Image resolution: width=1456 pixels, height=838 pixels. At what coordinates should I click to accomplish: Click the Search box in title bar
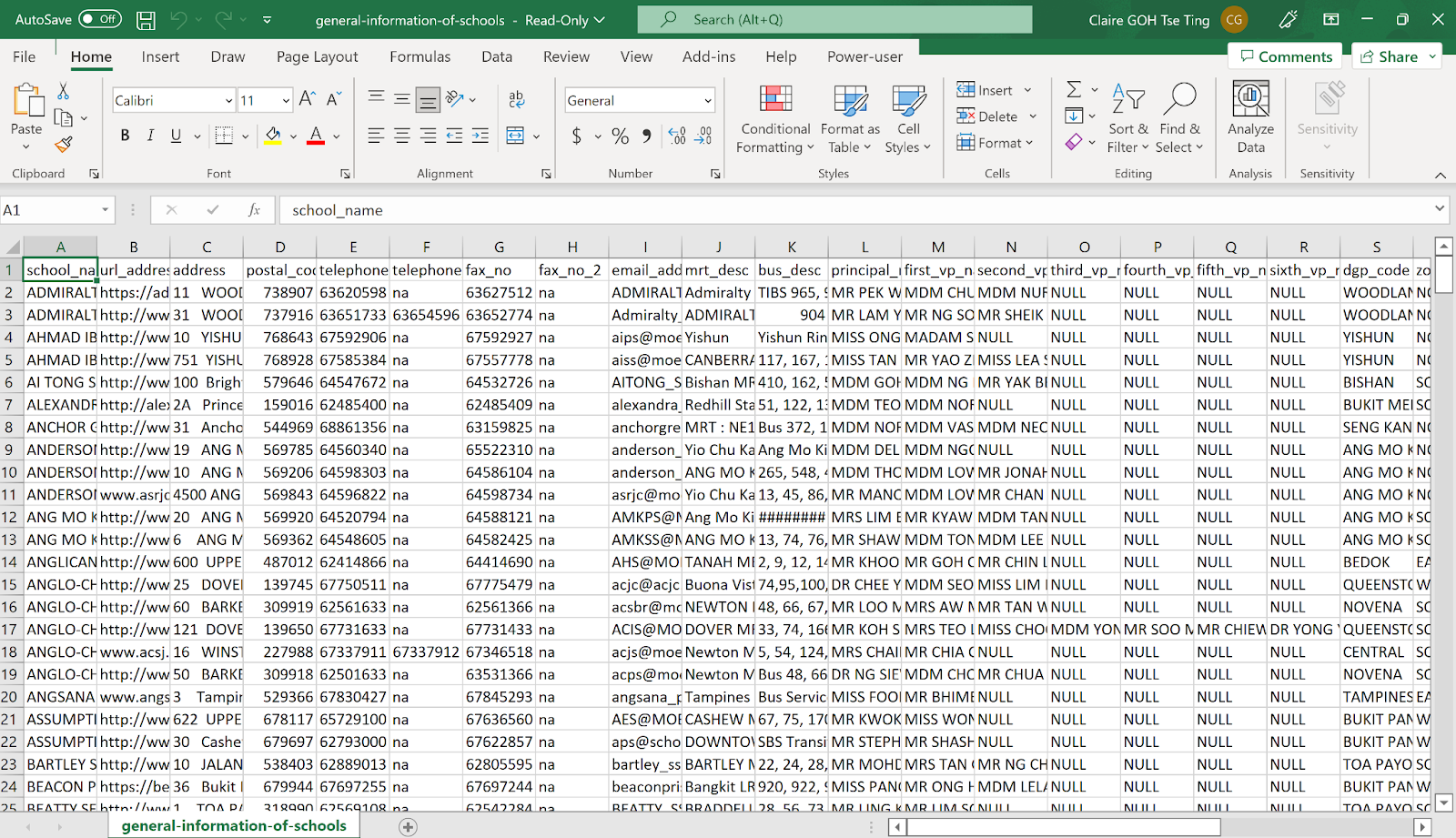(834, 19)
